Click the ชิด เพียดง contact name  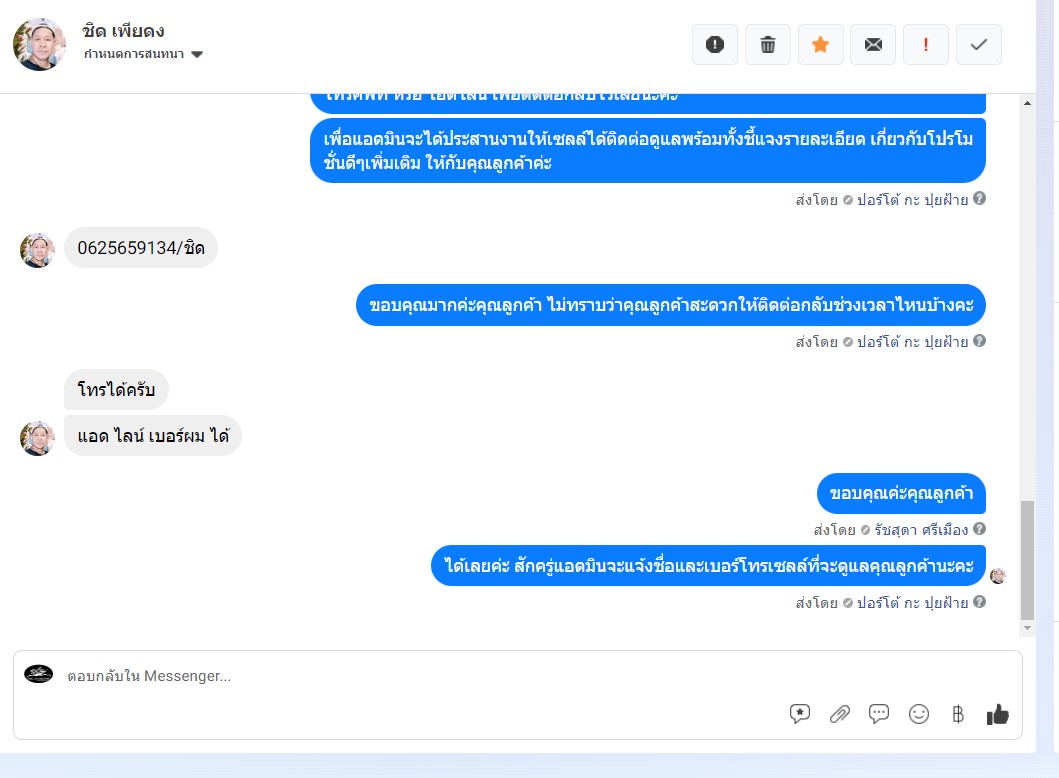tap(123, 31)
